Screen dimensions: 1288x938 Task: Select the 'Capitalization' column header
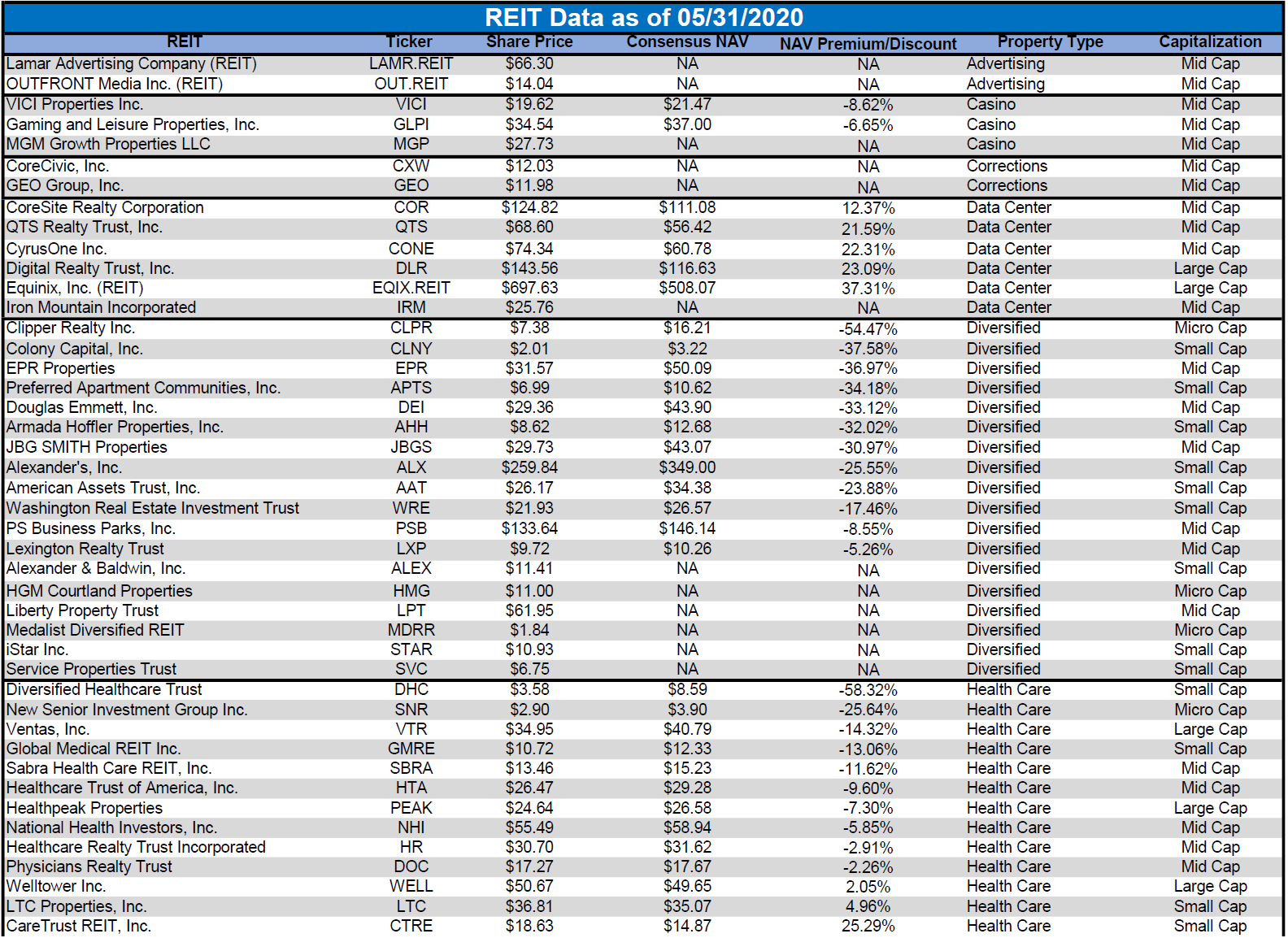[x=1210, y=42]
